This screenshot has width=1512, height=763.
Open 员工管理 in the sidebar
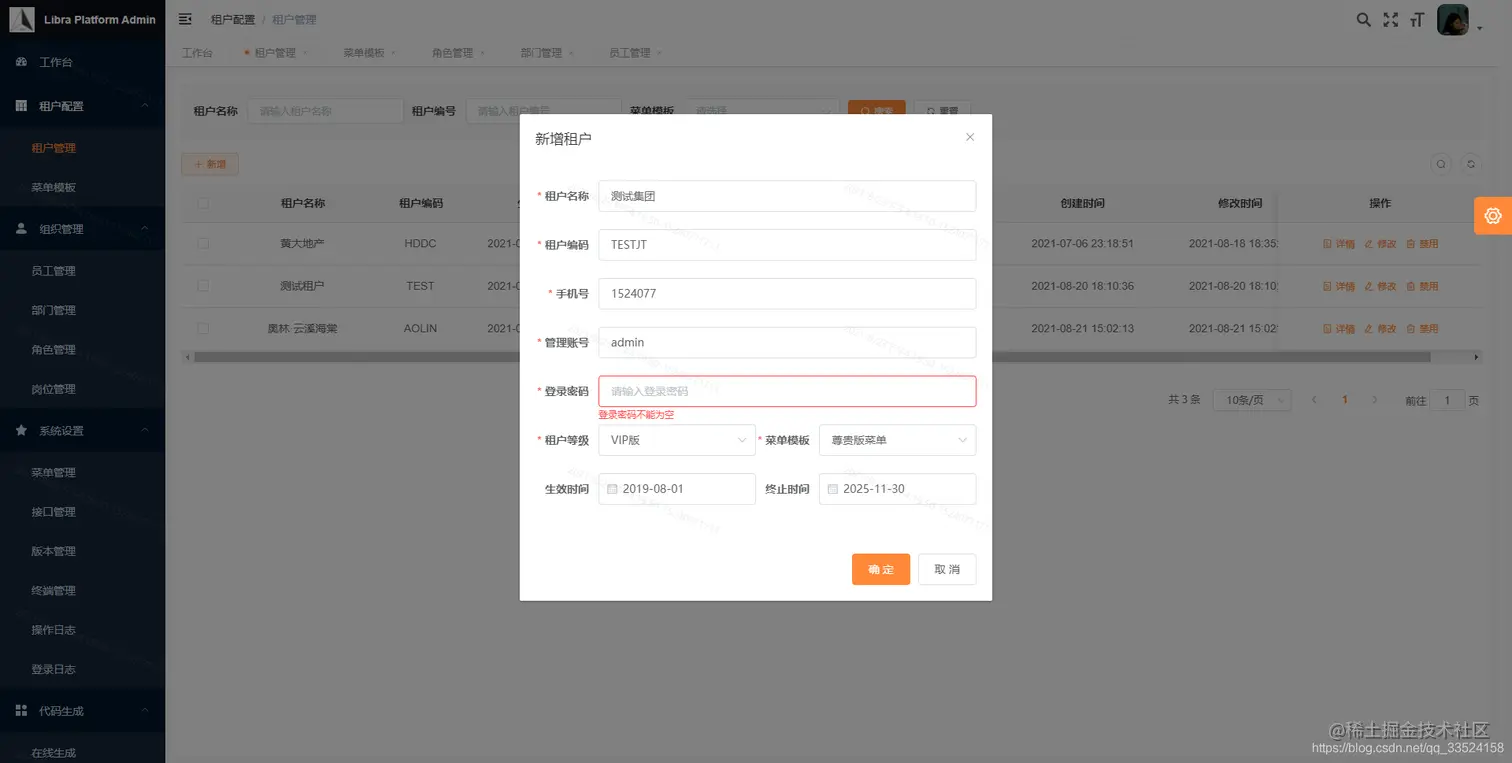[53, 271]
